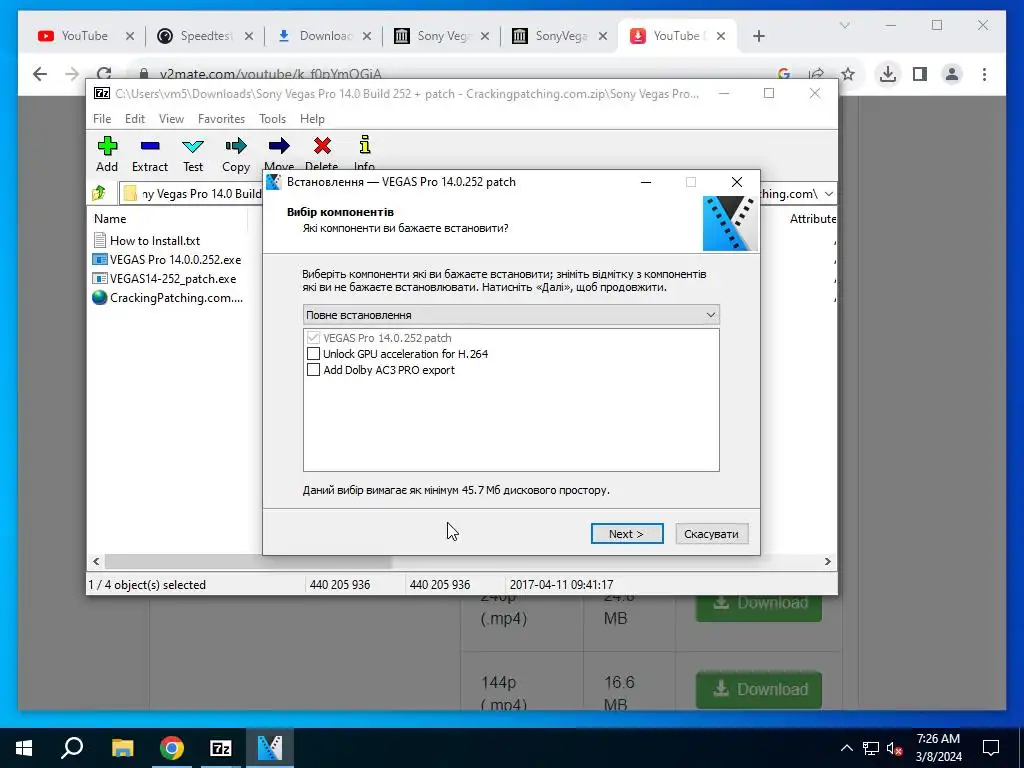
Task: Show hidden tray icons chevron
Action: 846,748
